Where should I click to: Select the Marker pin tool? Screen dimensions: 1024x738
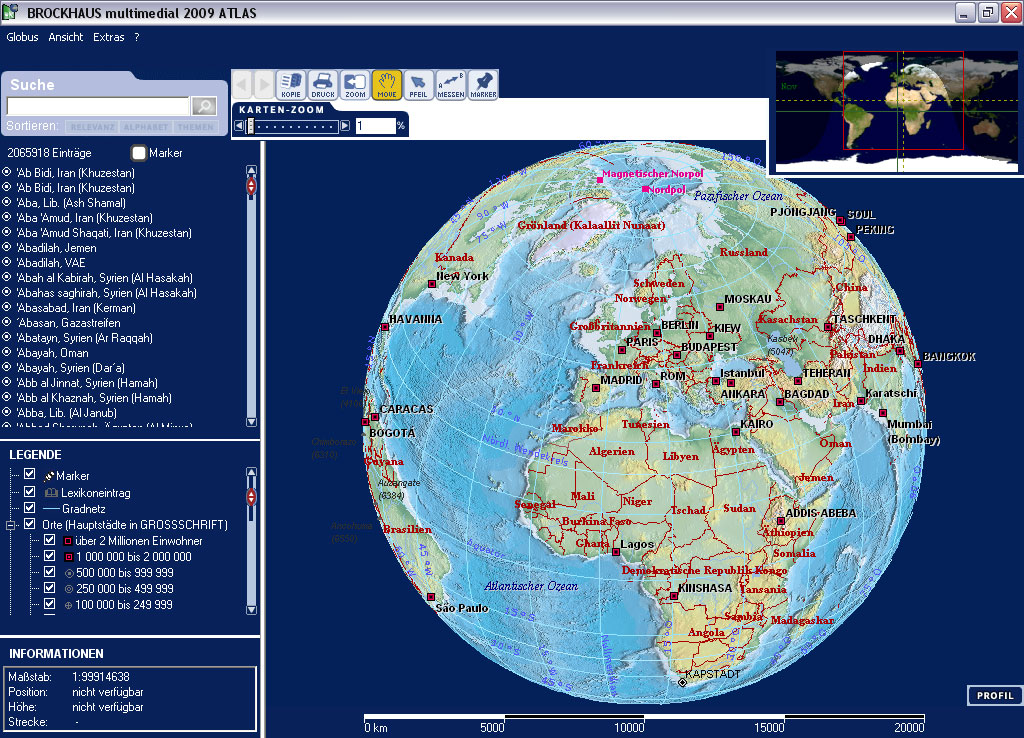483,85
